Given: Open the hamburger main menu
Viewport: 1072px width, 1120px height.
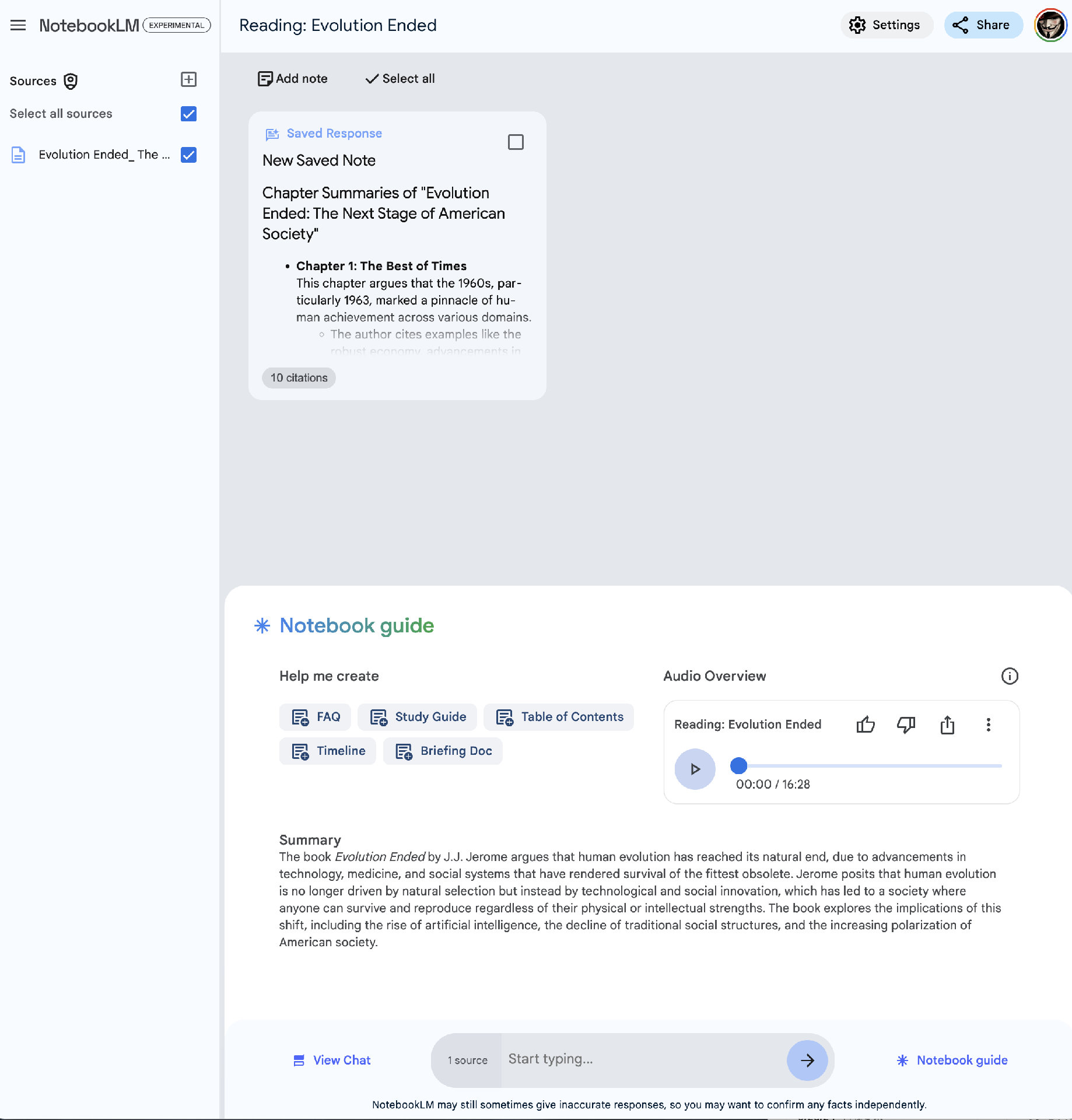Looking at the screenshot, I should [18, 25].
